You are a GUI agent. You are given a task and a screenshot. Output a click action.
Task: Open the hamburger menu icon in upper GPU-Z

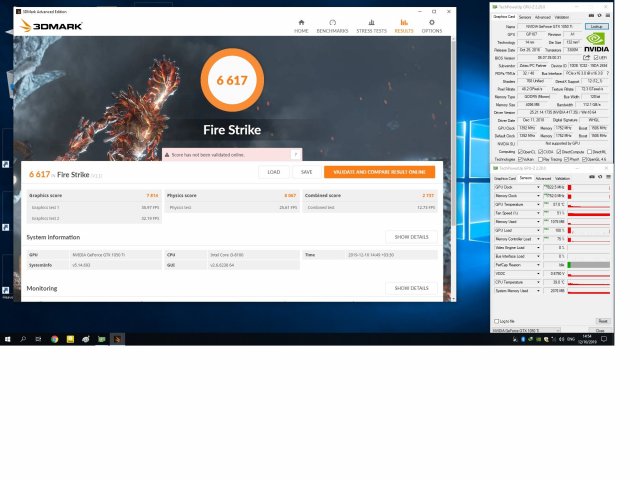coord(607,16)
